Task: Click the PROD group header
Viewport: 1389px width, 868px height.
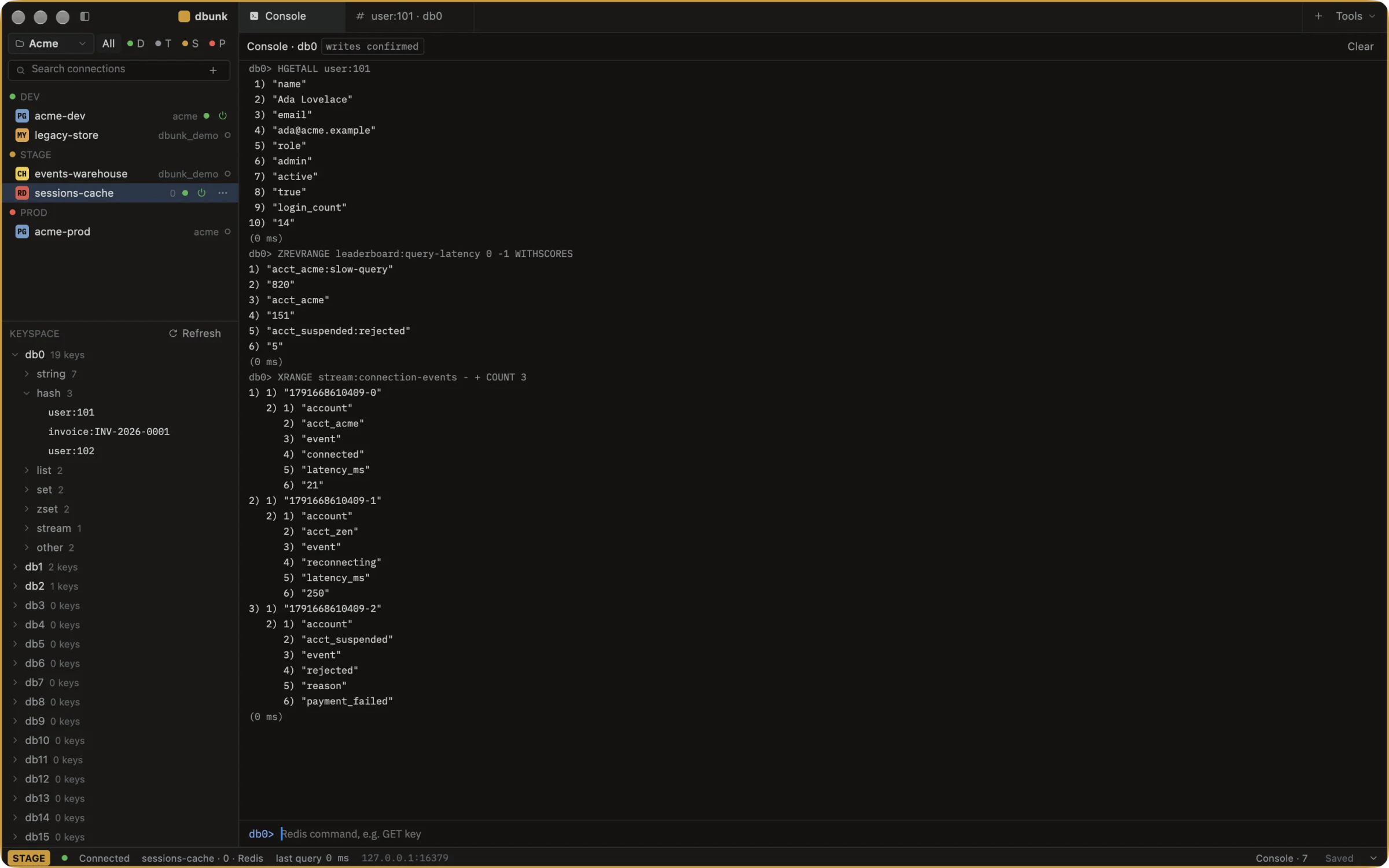Action: click(28, 212)
